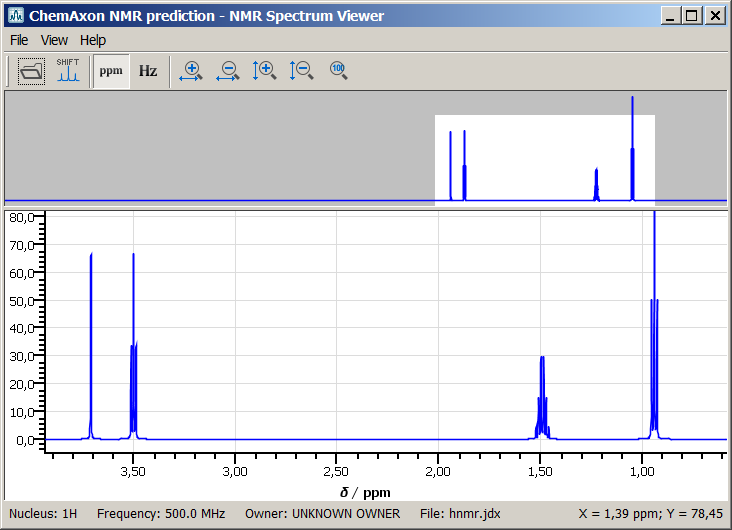Viewport: 732px width, 530px height.
Task: Click the Open file folder icon
Action: (32, 71)
